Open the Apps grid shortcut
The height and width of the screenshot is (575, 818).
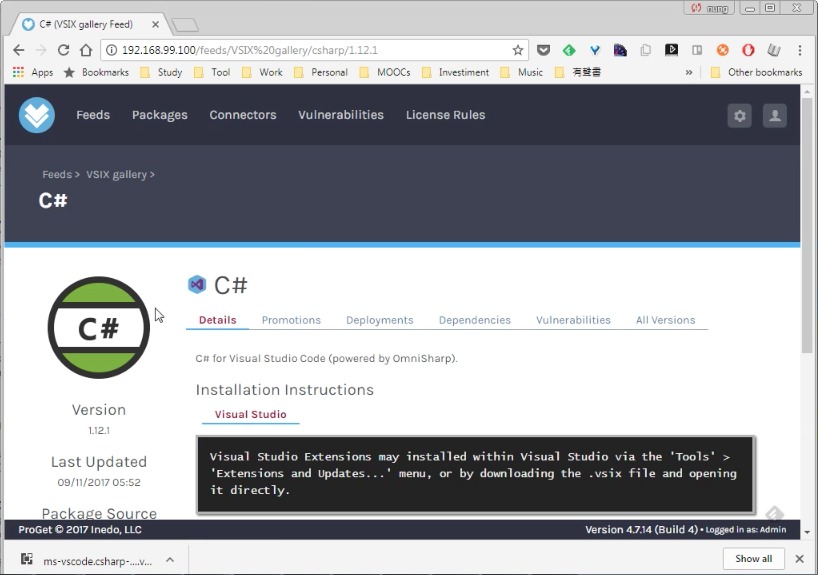pos(32,72)
